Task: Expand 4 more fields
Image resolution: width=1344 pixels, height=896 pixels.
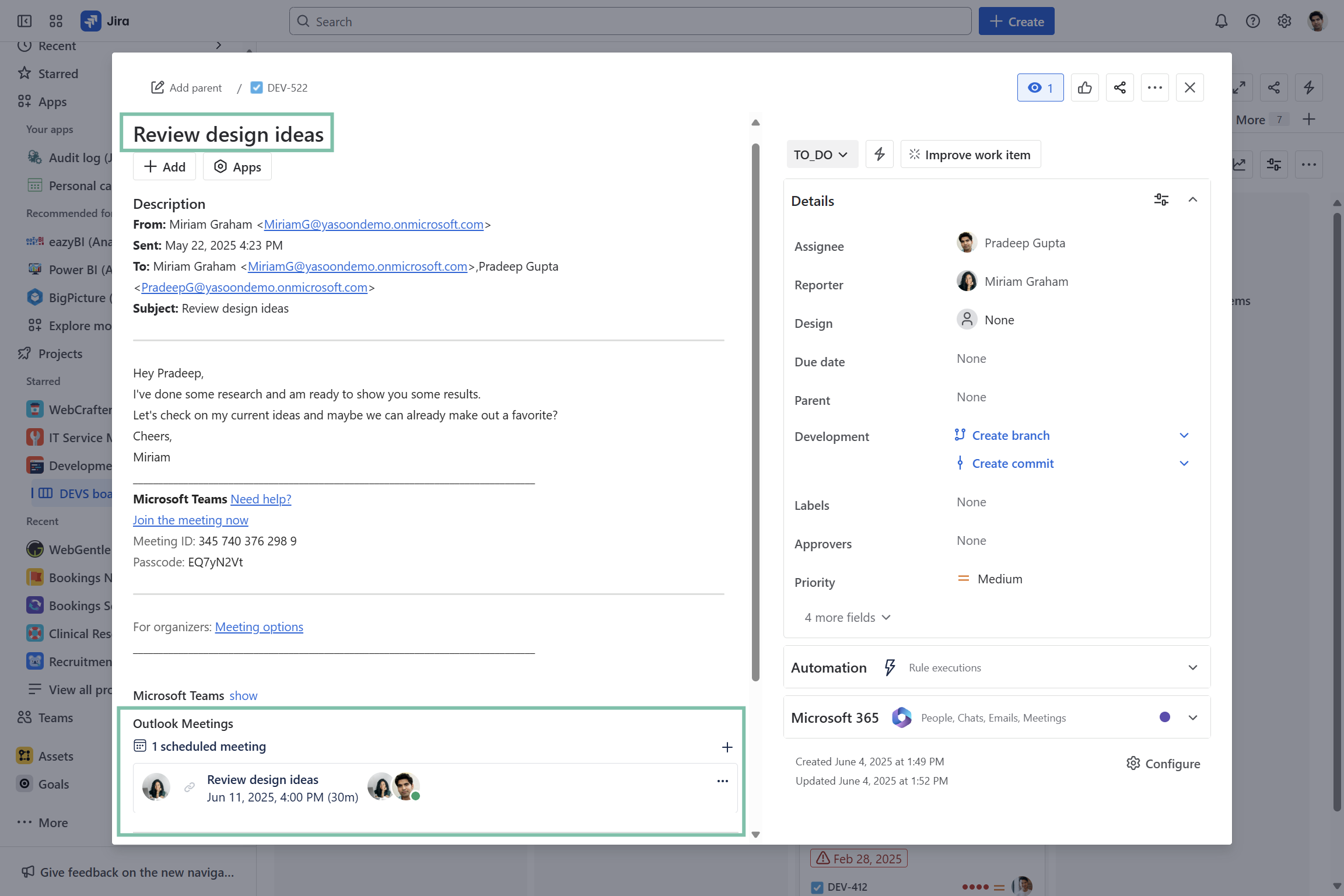Action: 847,617
